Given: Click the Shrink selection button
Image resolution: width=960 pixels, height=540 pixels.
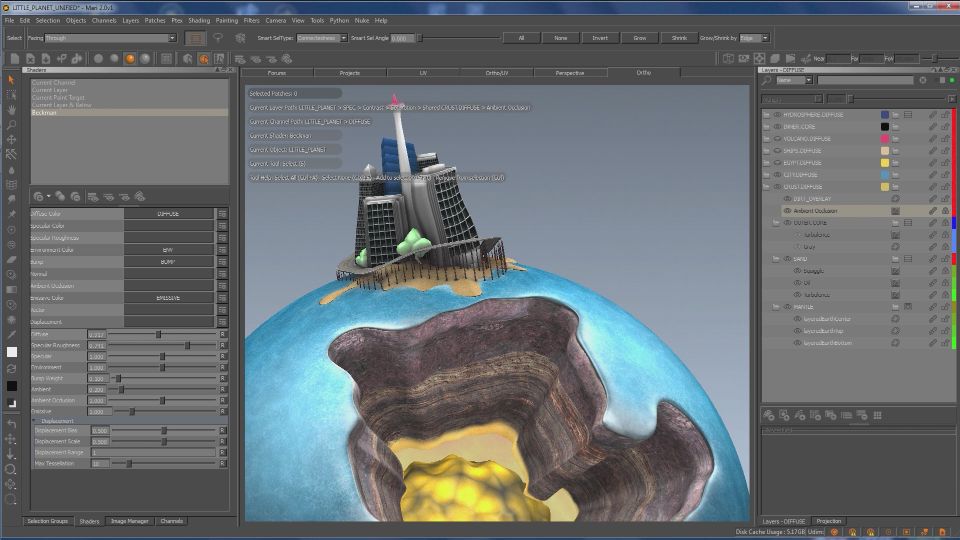Looking at the screenshot, I should click(x=679, y=38).
